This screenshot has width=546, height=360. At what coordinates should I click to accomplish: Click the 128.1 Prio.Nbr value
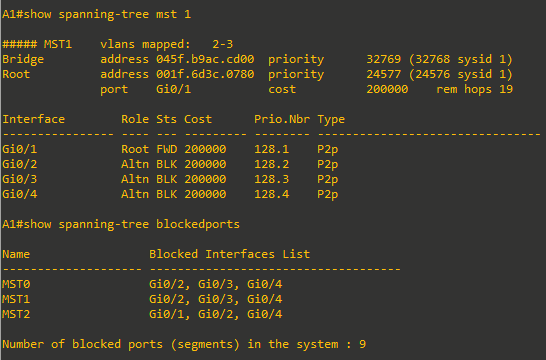[272, 149]
